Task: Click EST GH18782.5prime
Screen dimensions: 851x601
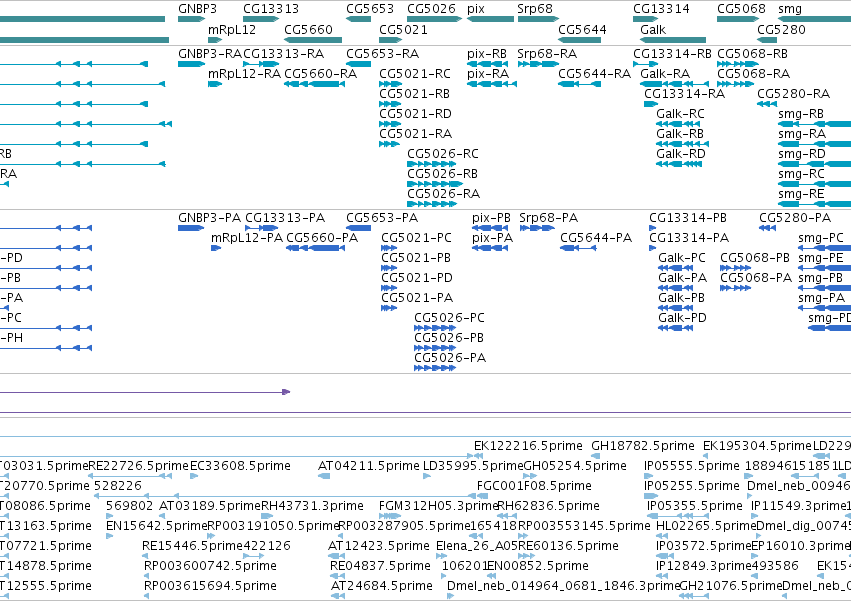Action: click(643, 446)
